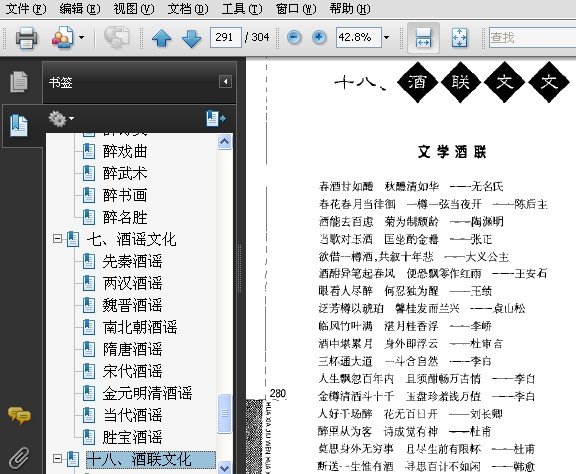Image resolution: width=576 pixels, height=474 pixels.
Task: Select the 南北朝酒谣 bookmark
Action: coord(140,327)
